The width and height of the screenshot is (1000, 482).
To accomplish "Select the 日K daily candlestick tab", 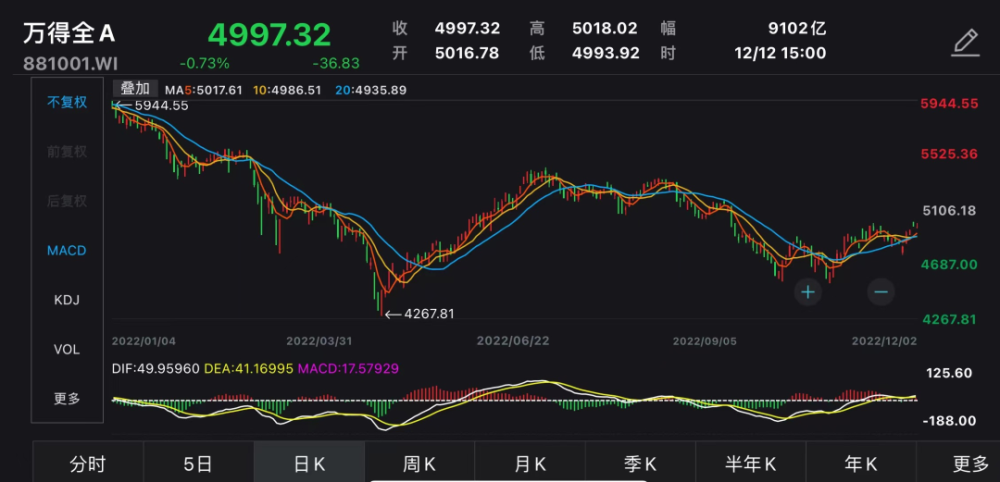I will [309, 464].
